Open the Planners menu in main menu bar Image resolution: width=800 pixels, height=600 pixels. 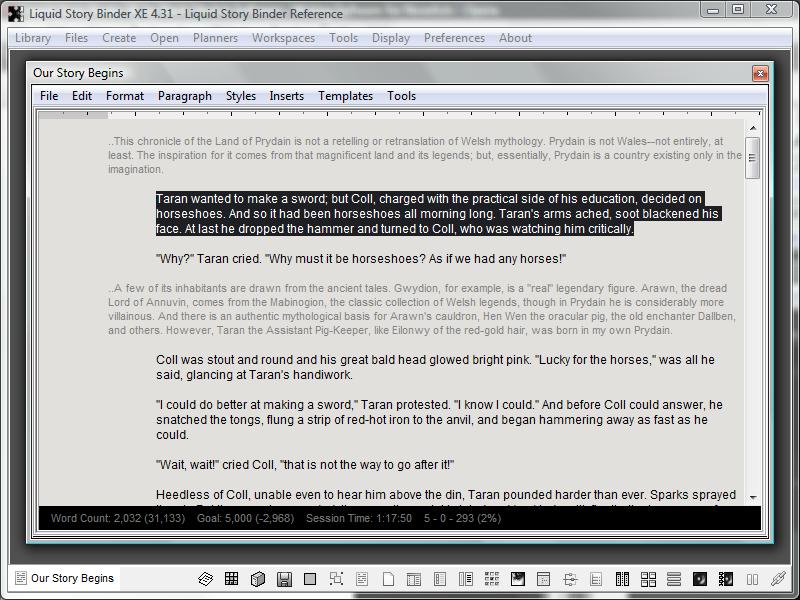pos(215,38)
